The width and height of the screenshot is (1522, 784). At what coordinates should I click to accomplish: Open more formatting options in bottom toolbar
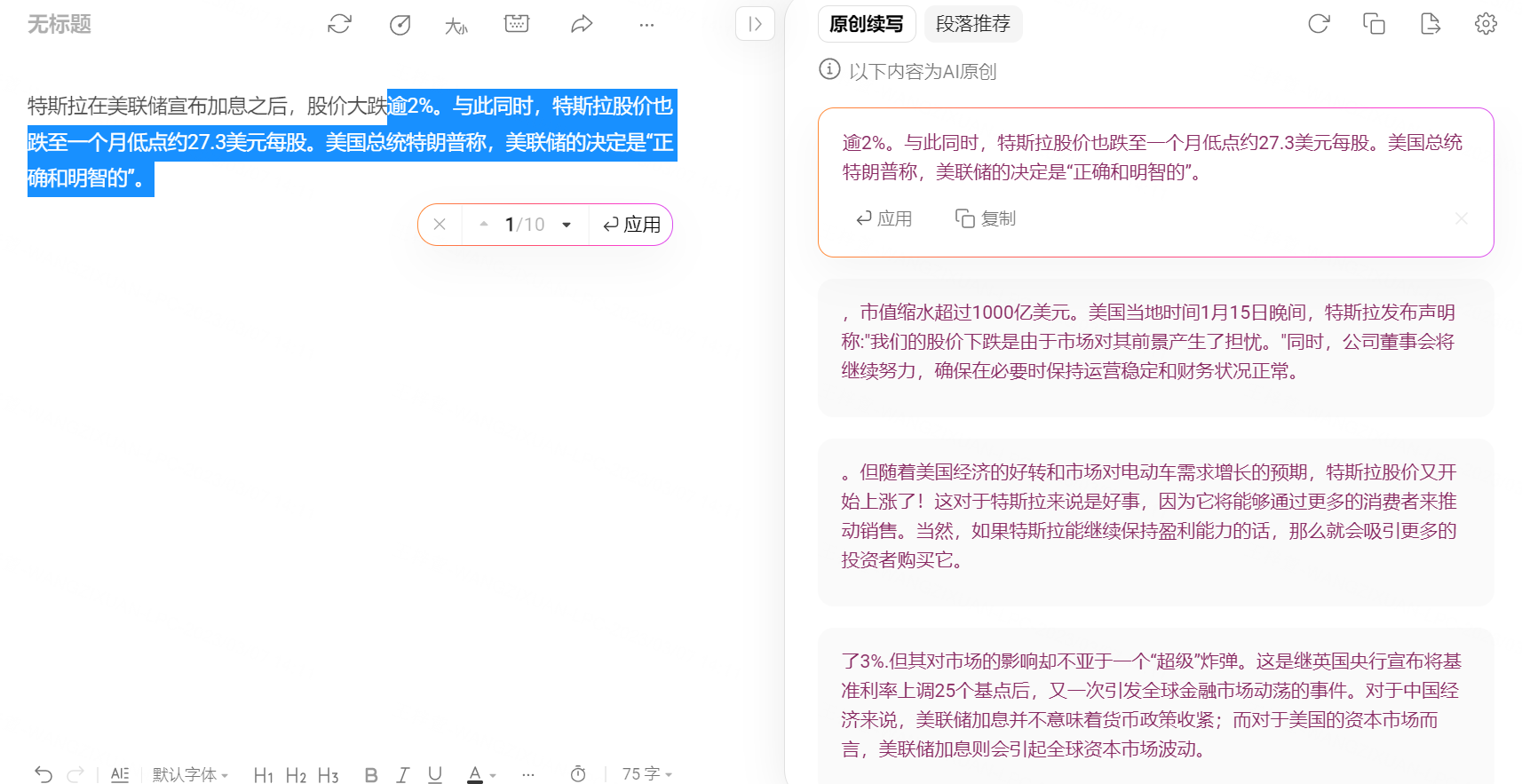528,775
